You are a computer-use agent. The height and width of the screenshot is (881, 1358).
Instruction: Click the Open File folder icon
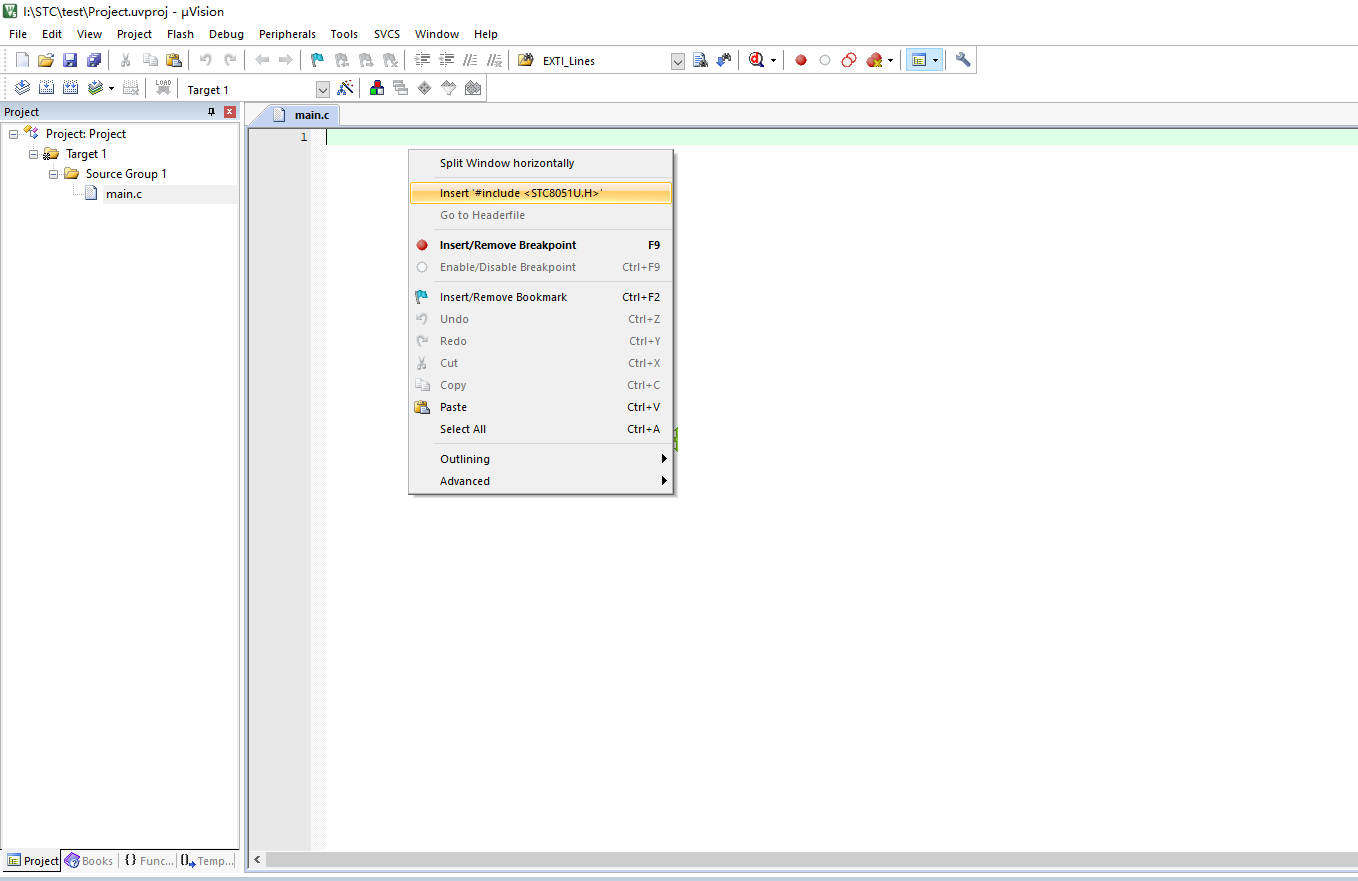(46, 60)
